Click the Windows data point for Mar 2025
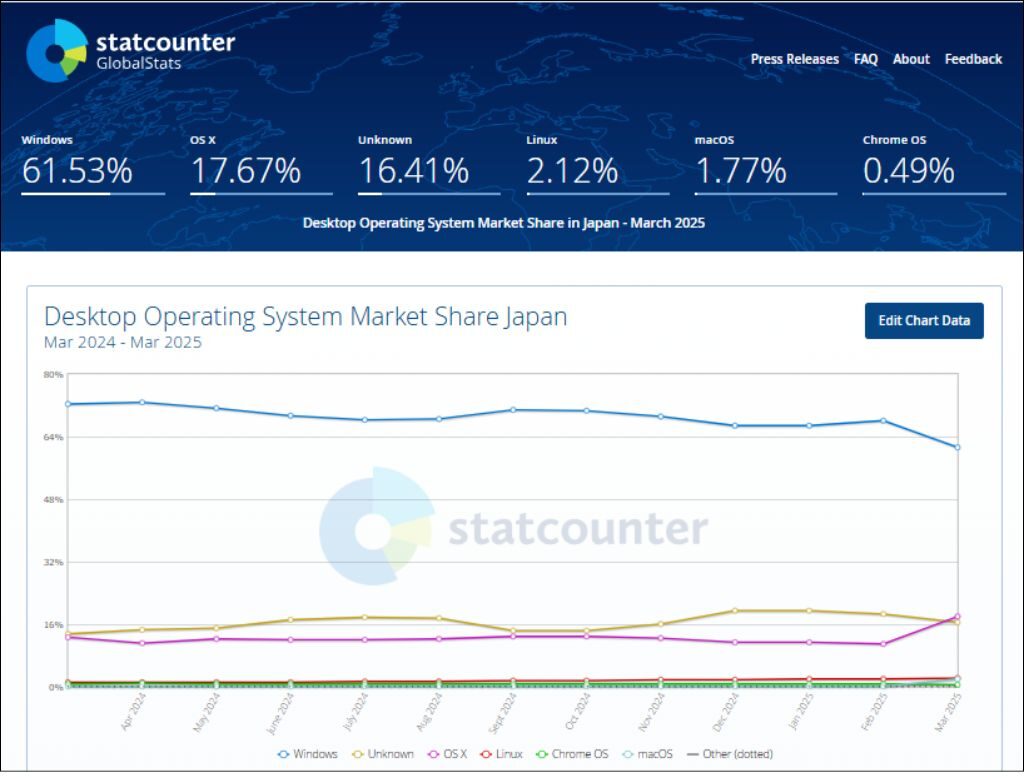The width and height of the screenshot is (1024, 778). coord(957,447)
